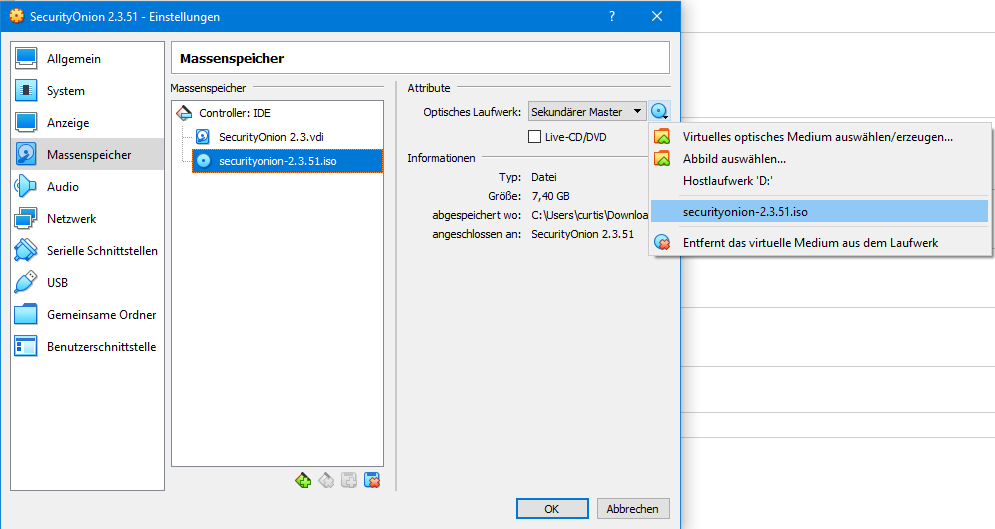Click the VirtualBox title bar icon
The width and height of the screenshot is (995, 529).
[x=16, y=16]
